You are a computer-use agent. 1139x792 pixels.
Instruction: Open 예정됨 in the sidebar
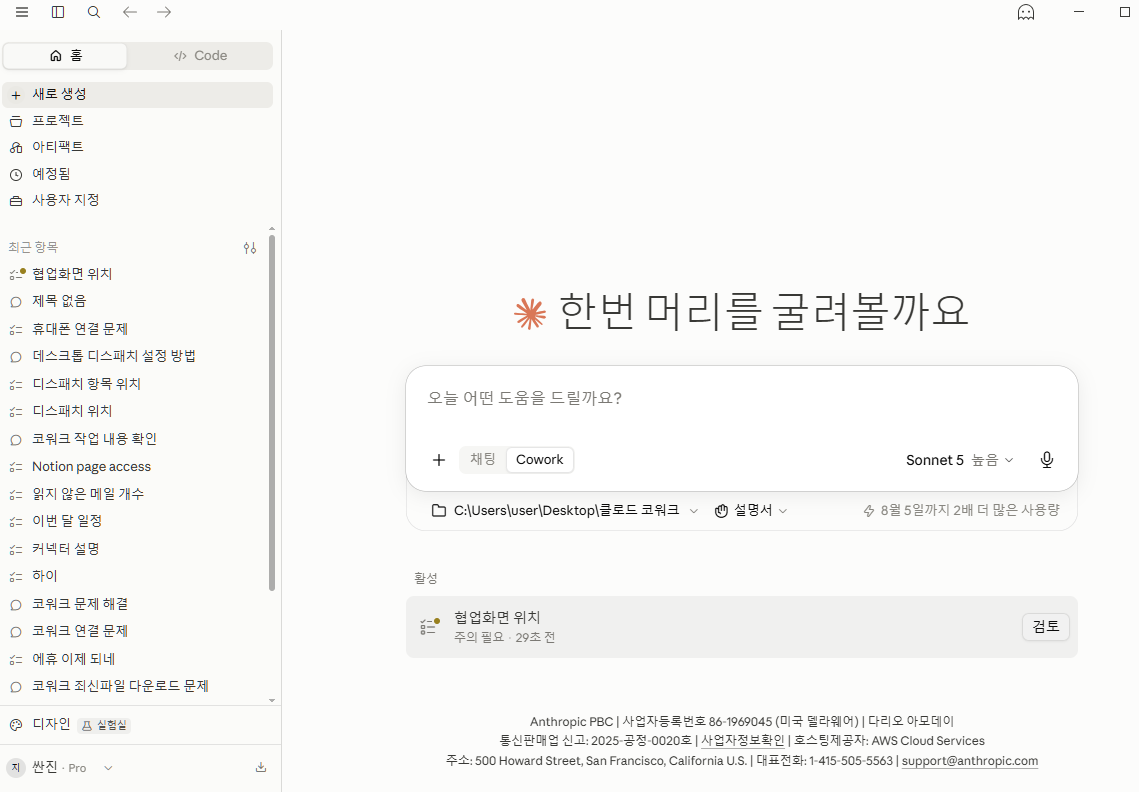[137, 174]
